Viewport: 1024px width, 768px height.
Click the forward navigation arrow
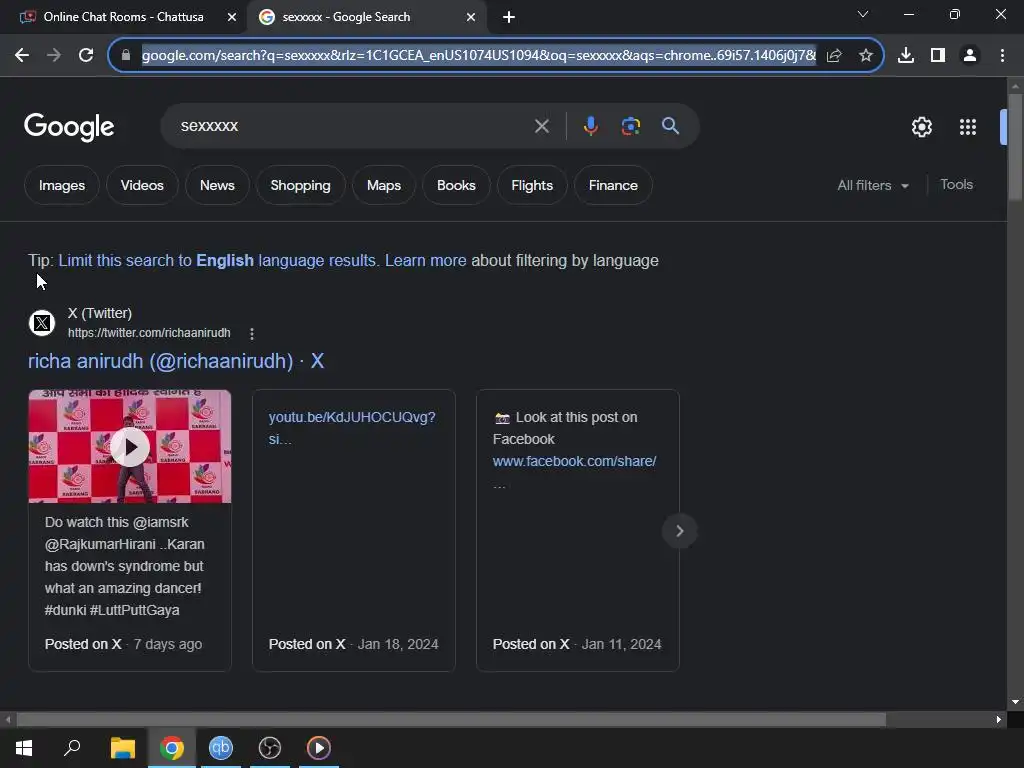click(54, 56)
